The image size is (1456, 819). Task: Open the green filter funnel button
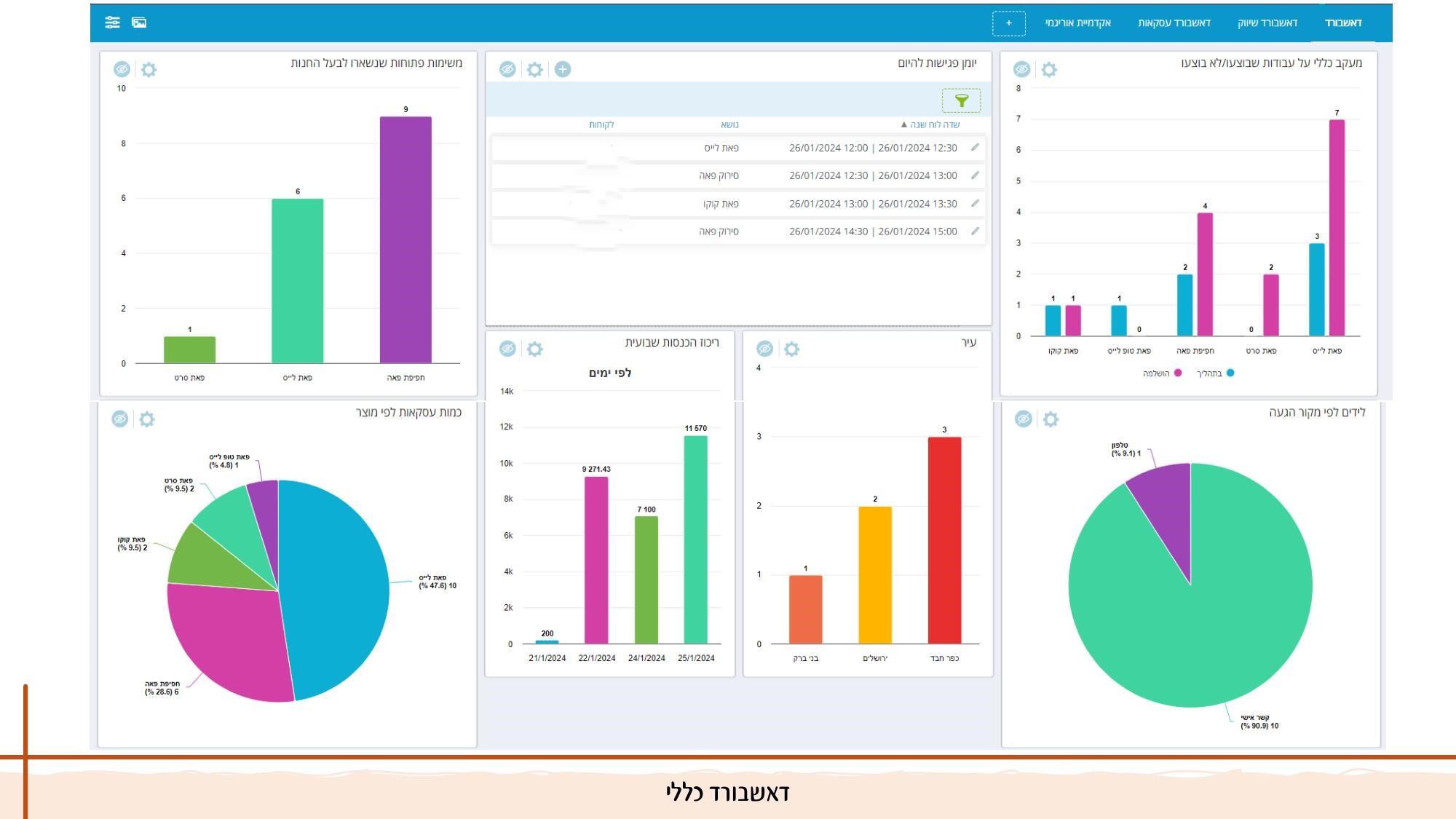961,100
